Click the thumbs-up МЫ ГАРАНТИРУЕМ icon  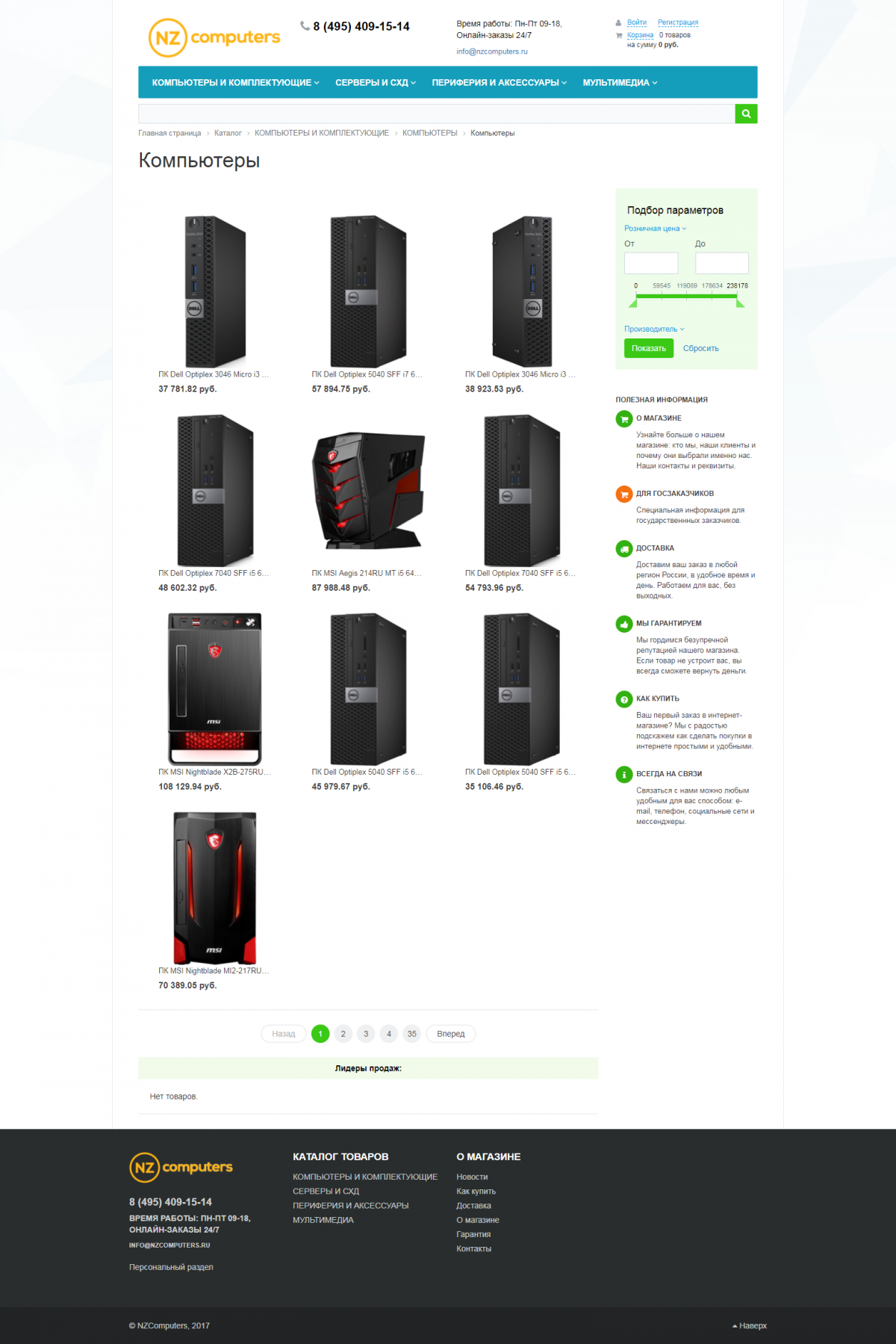point(624,624)
